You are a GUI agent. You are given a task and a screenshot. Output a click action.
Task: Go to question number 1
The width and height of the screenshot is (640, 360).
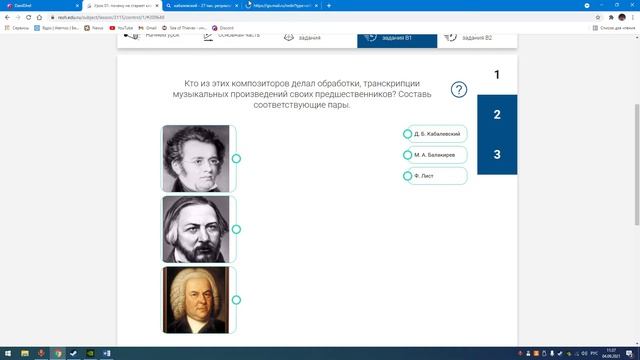497,75
